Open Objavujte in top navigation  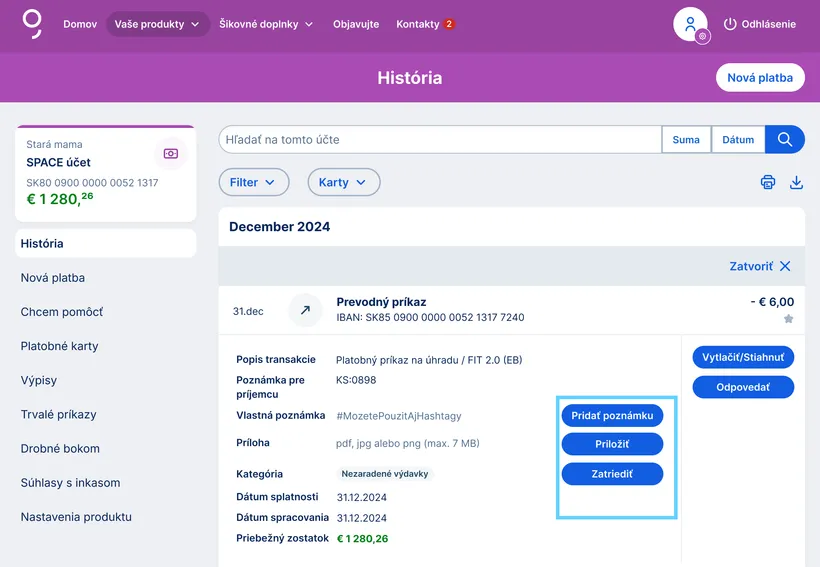tap(356, 24)
